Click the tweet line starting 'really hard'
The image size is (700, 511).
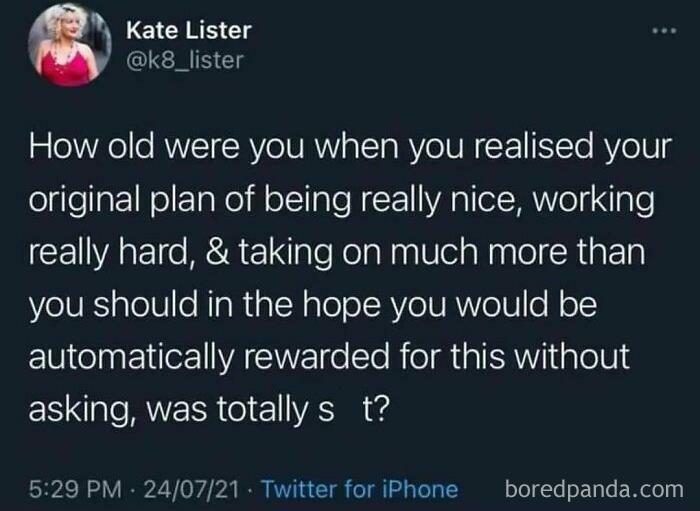337,253
